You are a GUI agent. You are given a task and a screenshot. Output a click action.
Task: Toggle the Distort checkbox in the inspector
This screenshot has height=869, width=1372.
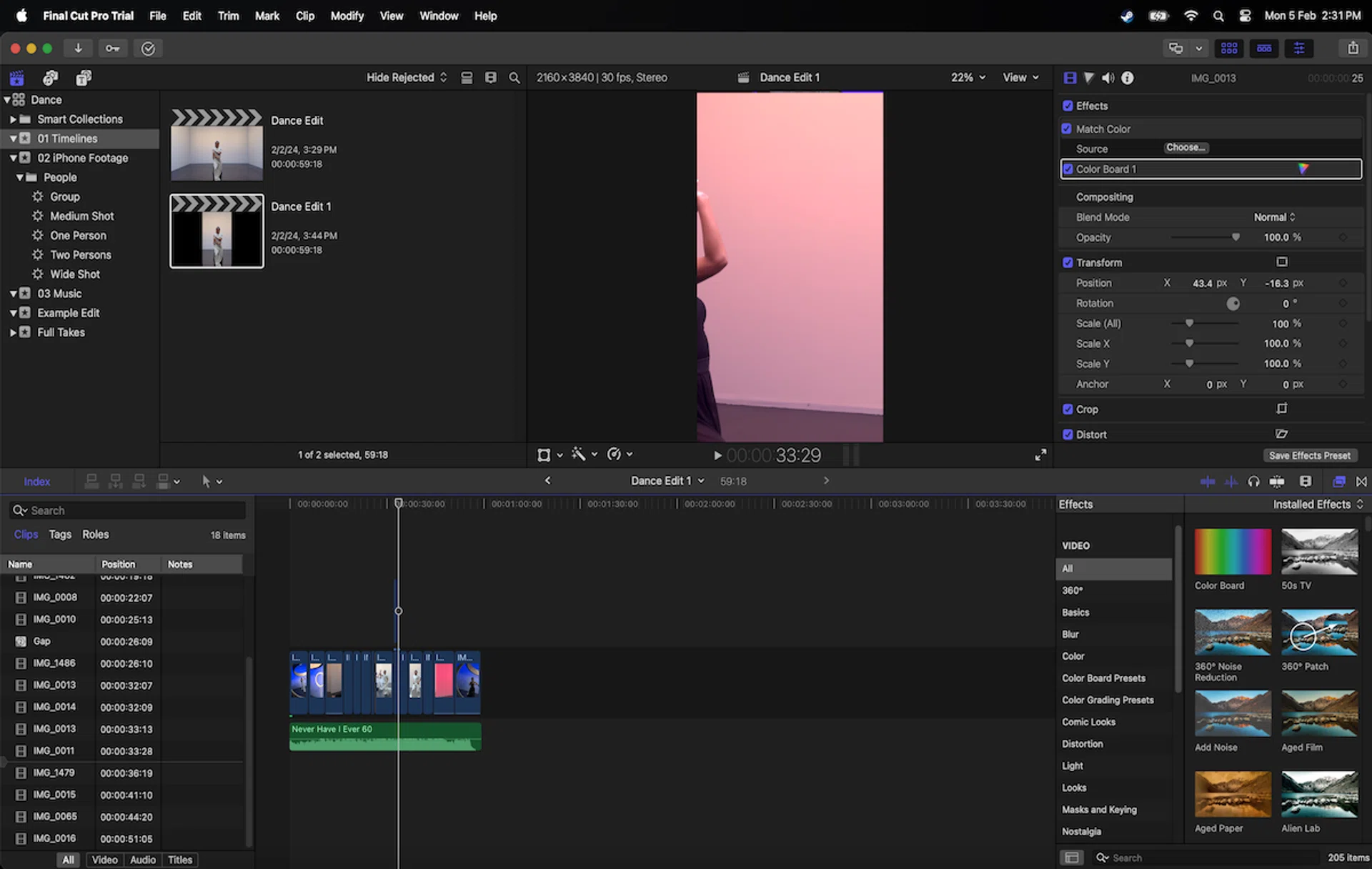(x=1068, y=434)
